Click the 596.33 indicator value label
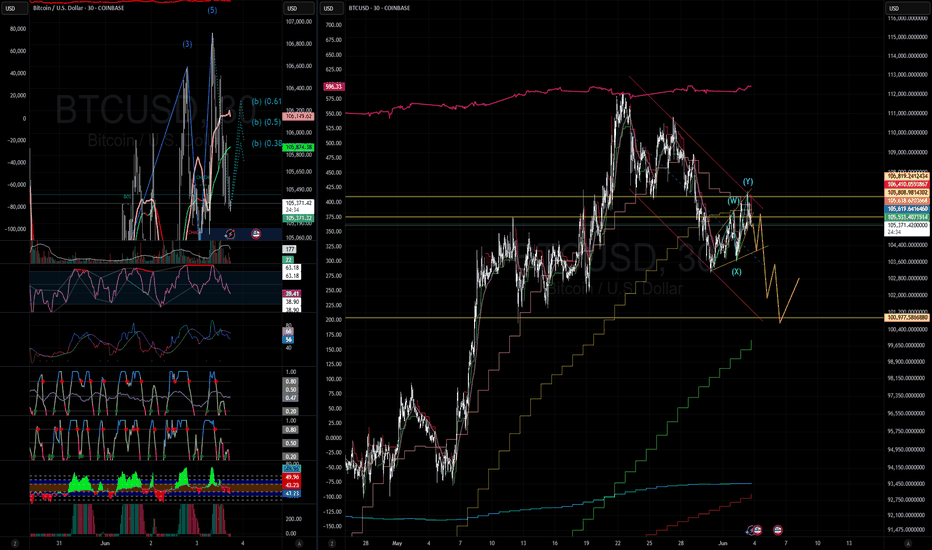 [x=334, y=87]
